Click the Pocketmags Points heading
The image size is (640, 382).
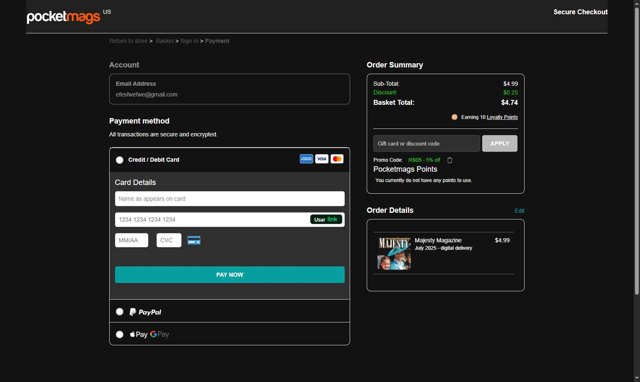(x=405, y=169)
